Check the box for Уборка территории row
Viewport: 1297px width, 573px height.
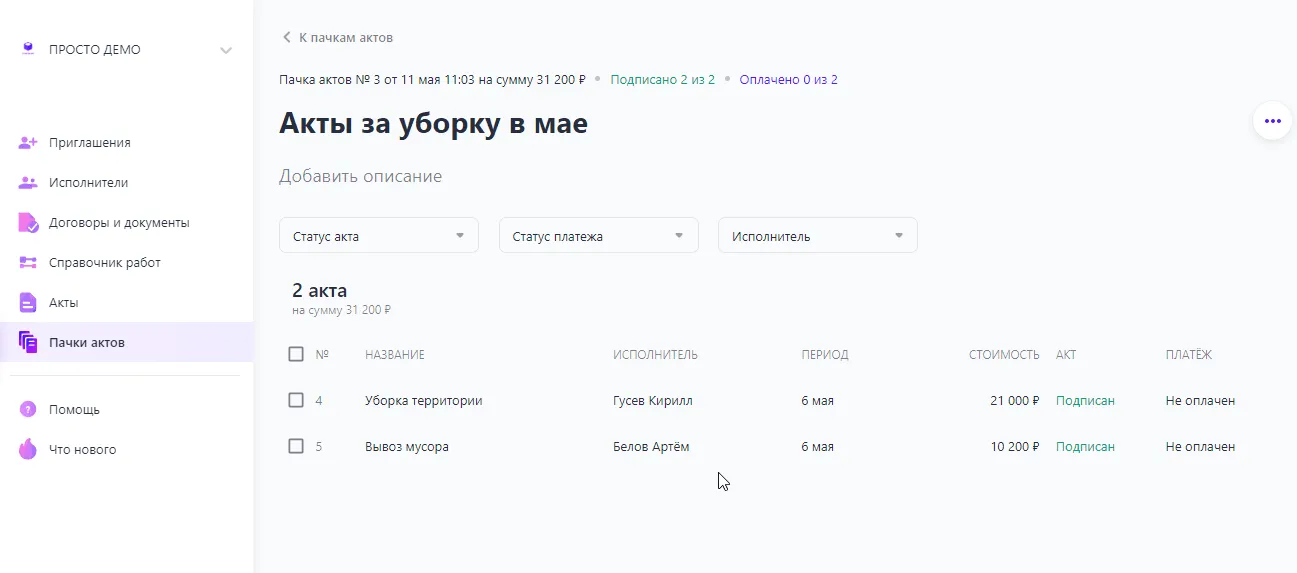(x=296, y=400)
